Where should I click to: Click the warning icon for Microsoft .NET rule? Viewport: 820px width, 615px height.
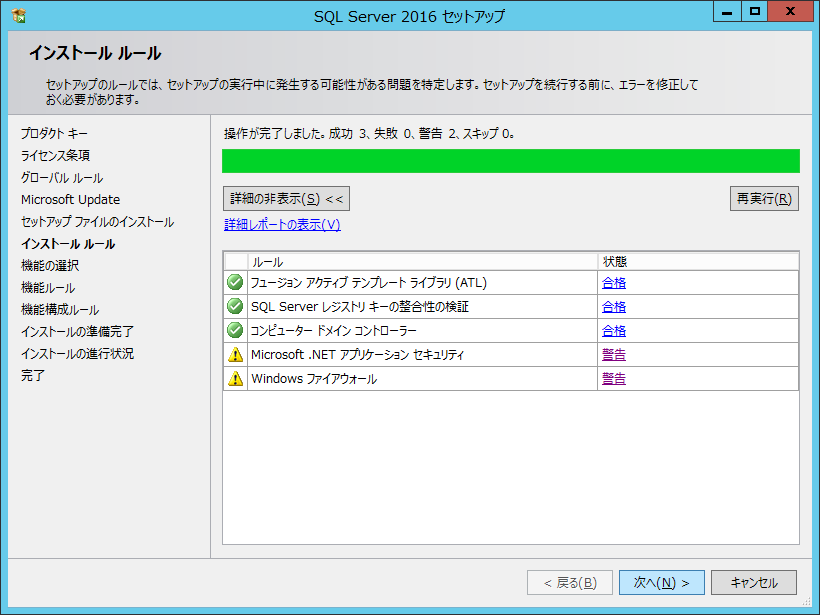tap(235, 355)
